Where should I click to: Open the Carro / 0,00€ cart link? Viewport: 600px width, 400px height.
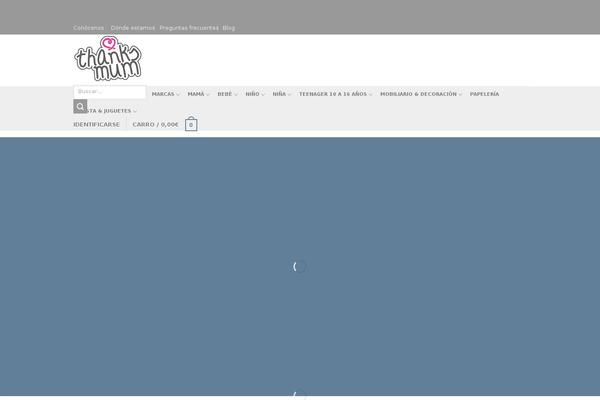(x=155, y=124)
